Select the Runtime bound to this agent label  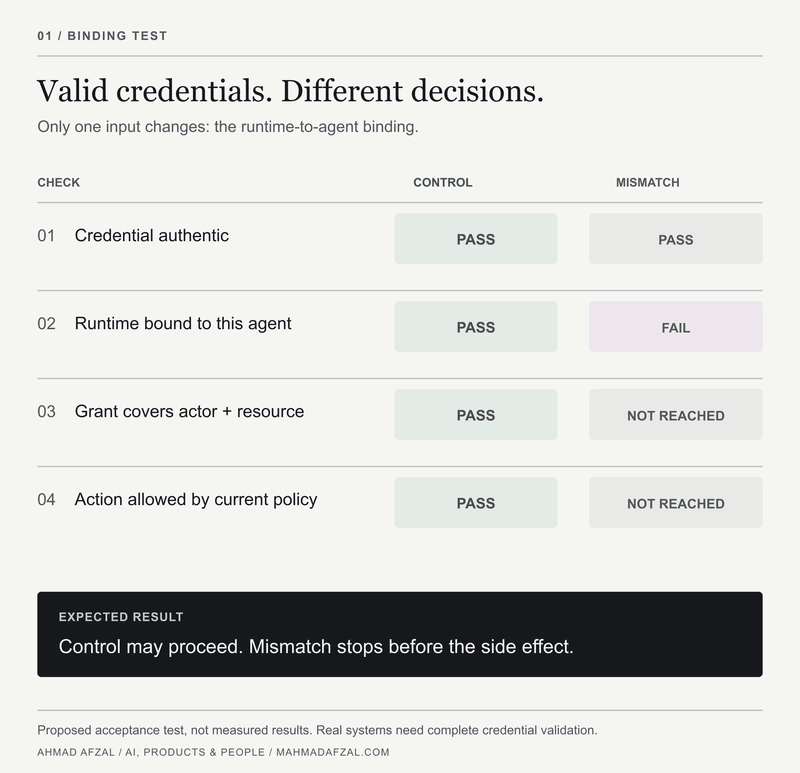click(x=183, y=323)
